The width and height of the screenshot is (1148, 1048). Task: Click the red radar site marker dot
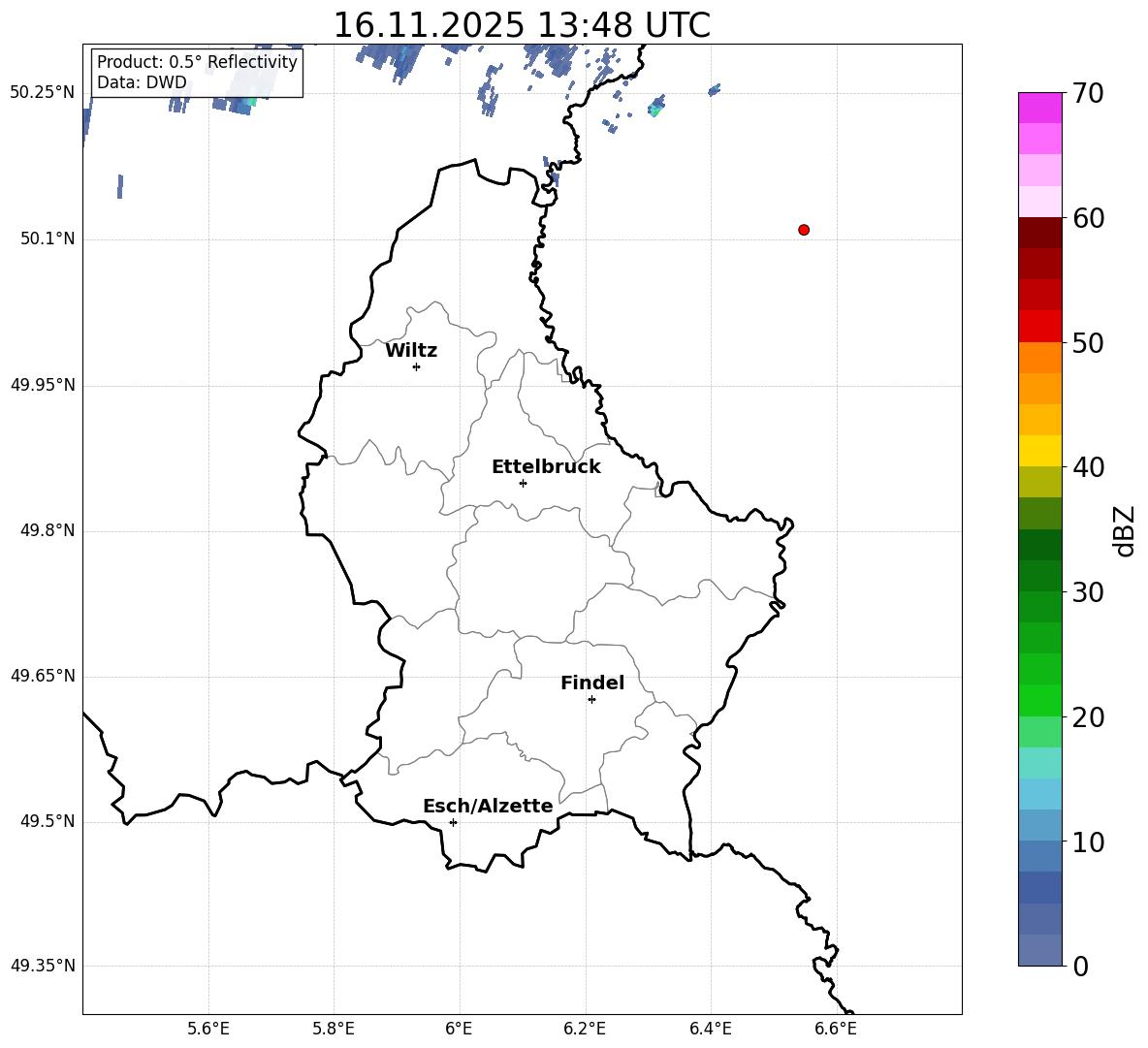[x=803, y=230]
